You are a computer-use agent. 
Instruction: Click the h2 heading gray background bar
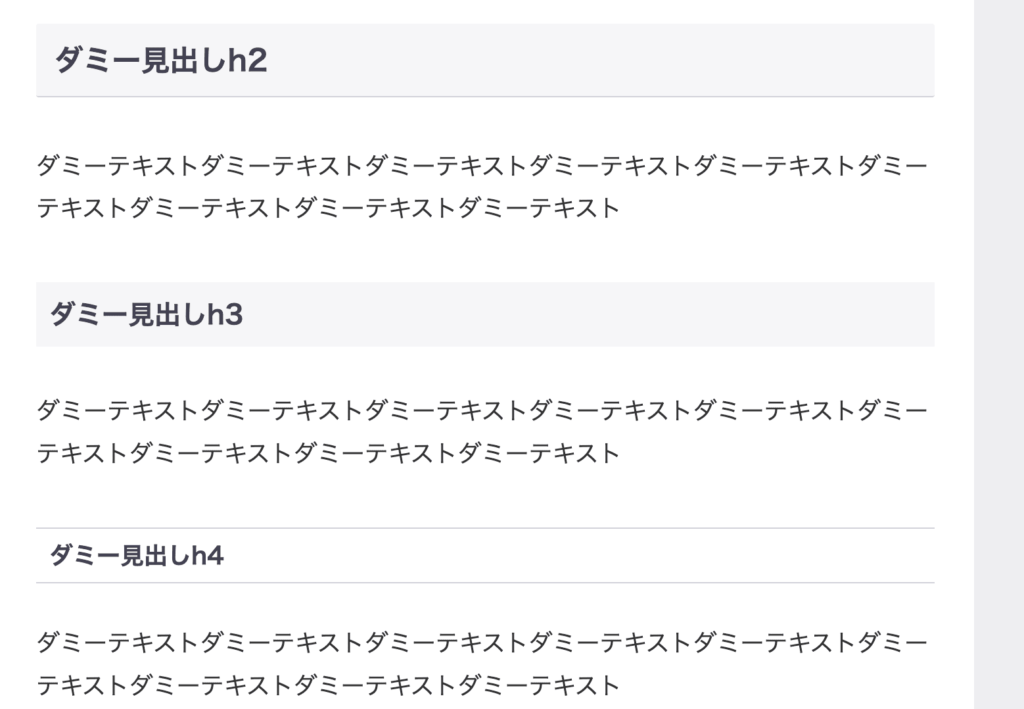485,60
